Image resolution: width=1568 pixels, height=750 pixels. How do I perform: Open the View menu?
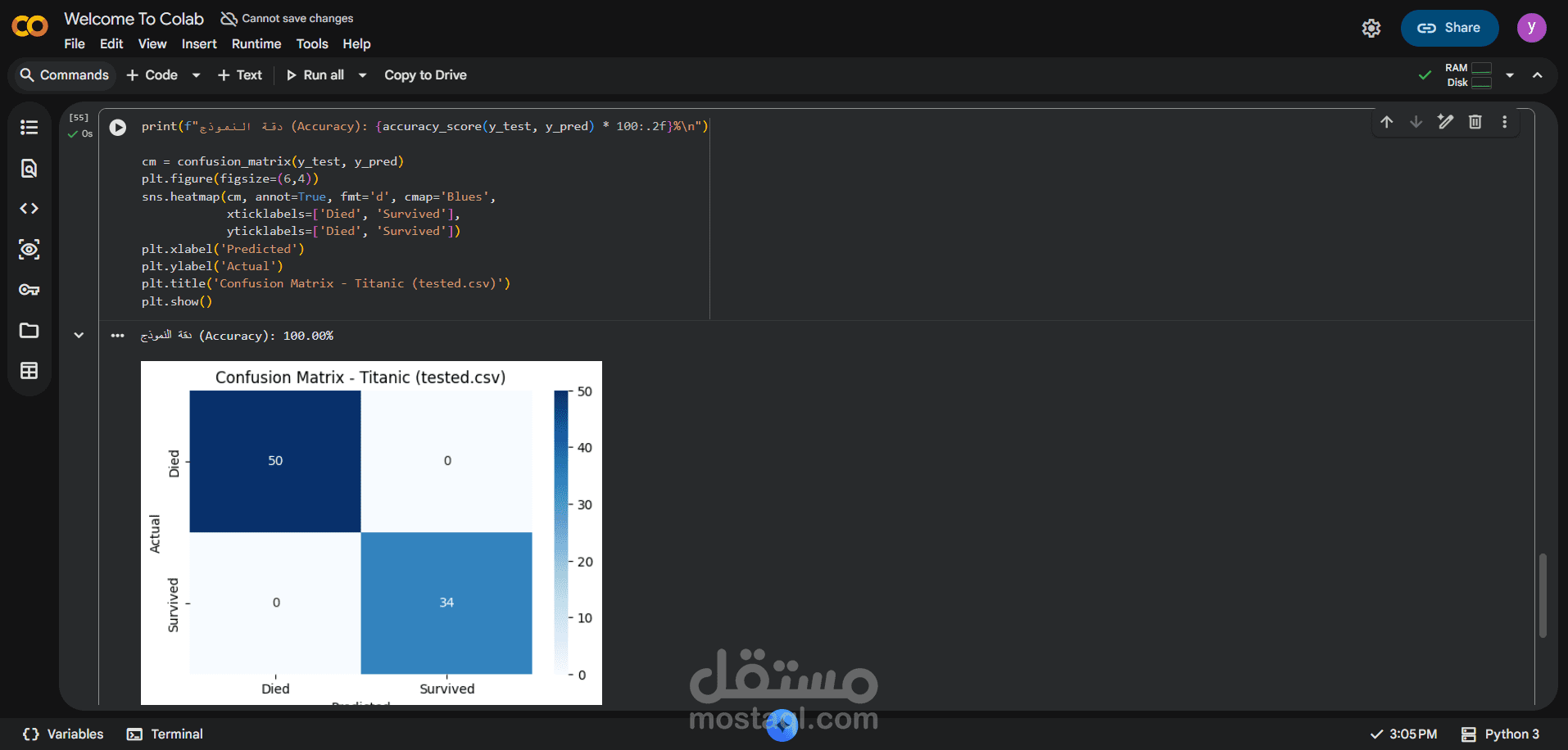[152, 44]
